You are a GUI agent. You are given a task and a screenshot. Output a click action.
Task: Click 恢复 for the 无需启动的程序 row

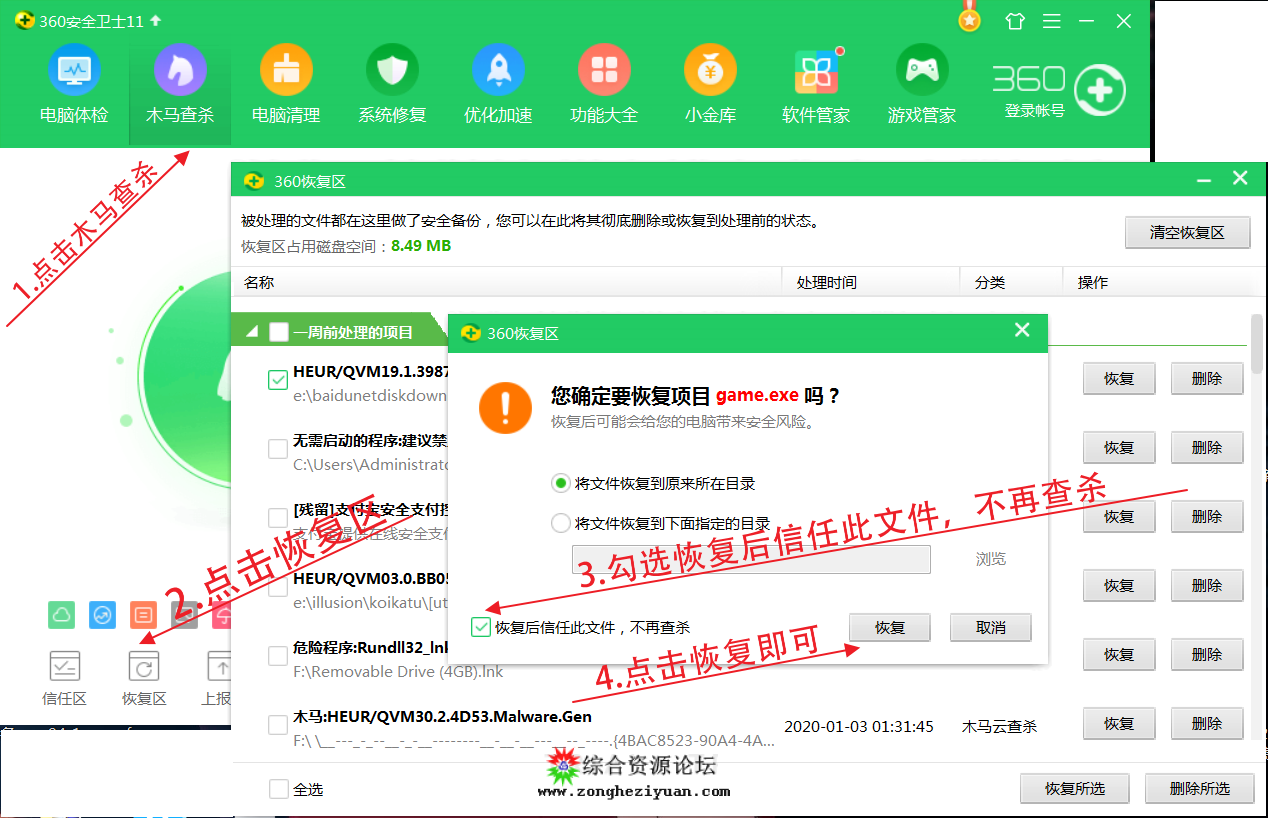[x=1119, y=448]
